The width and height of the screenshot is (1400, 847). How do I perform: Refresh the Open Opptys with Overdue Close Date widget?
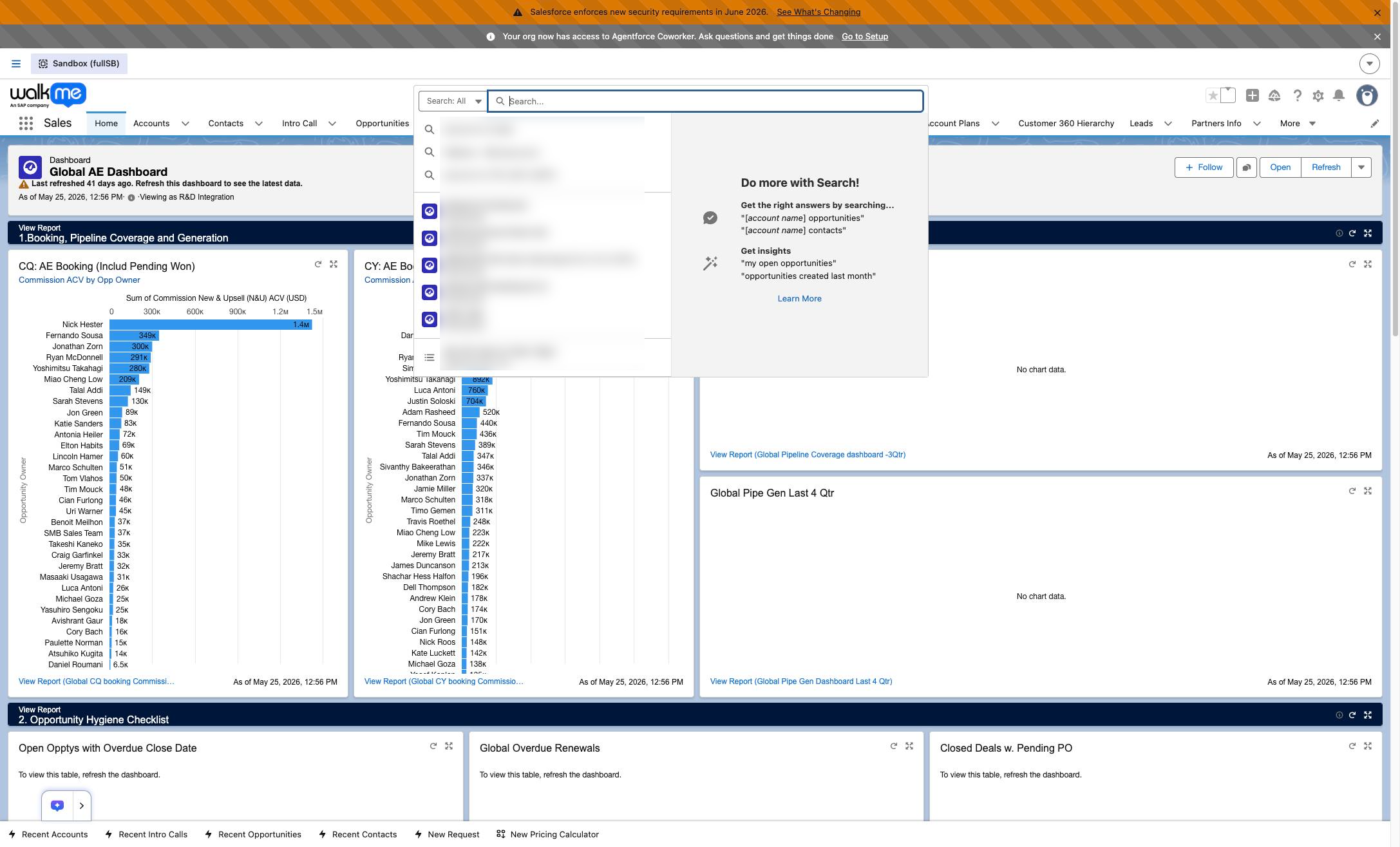(x=433, y=746)
